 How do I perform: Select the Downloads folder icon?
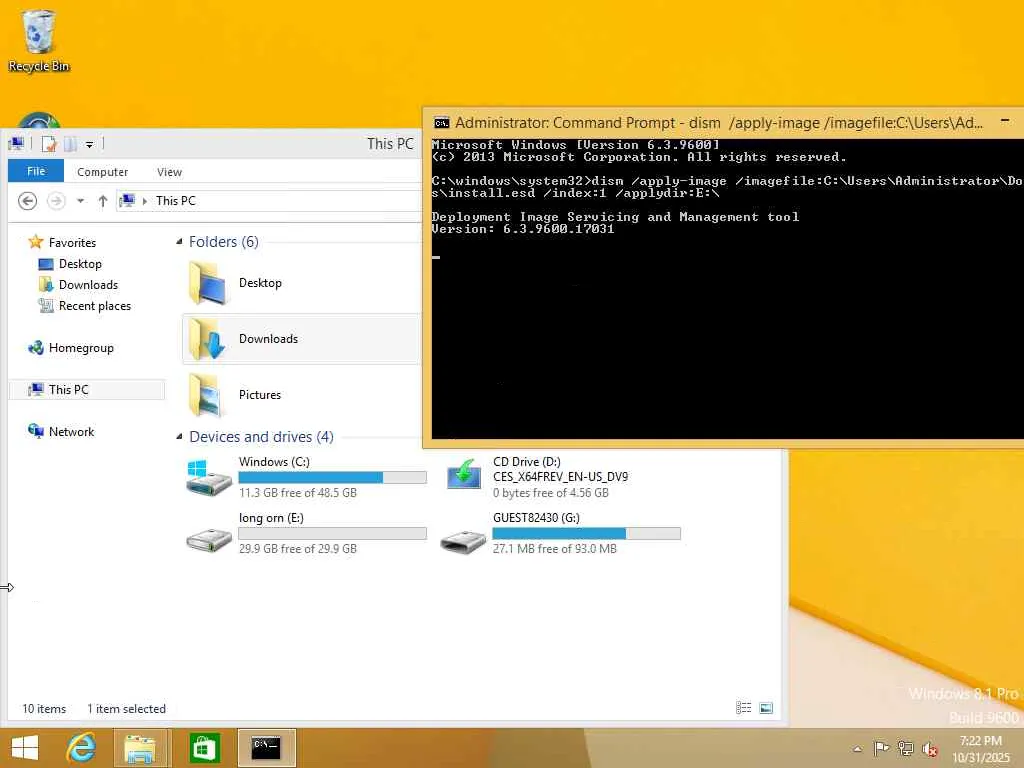pyautogui.click(x=208, y=339)
